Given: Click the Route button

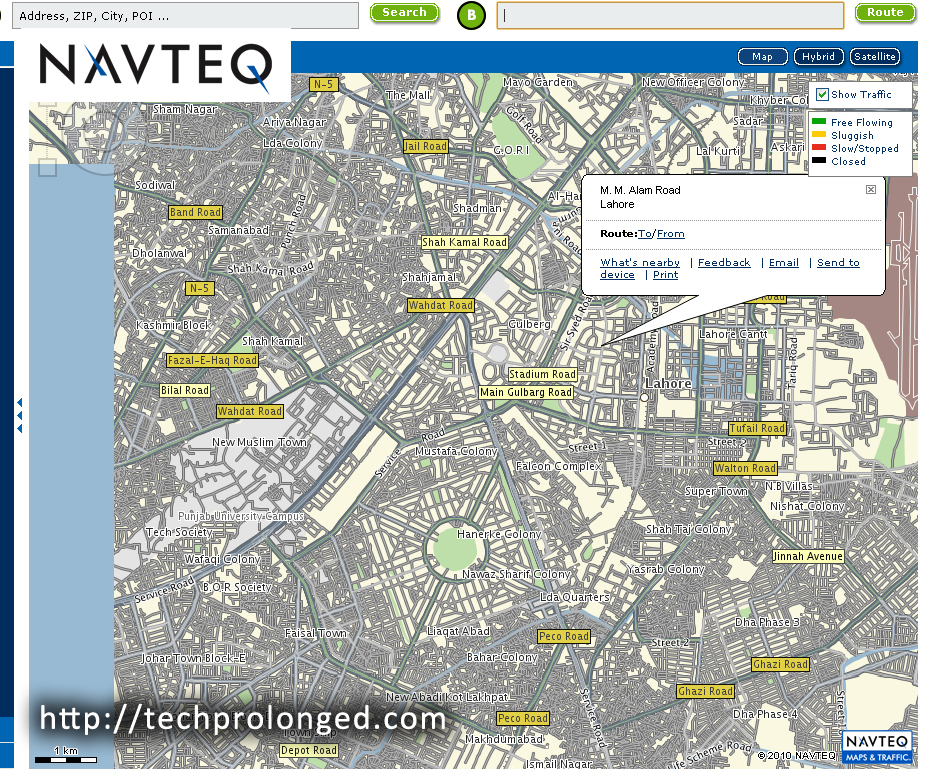Looking at the screenshot, I should [x=884, y=14].
